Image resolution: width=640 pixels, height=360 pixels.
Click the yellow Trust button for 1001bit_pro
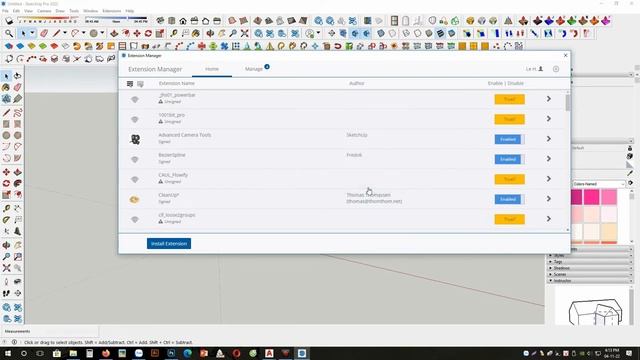tap(509, 119)
